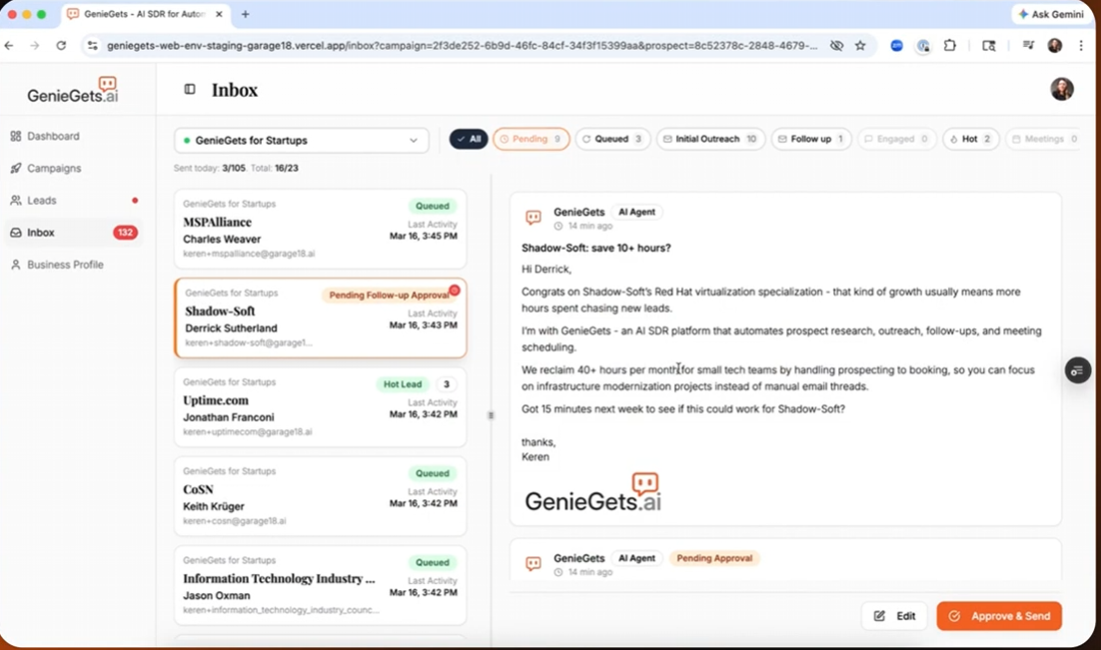Click the browser back arrow
1101x650 pixels.
point(9,46)
